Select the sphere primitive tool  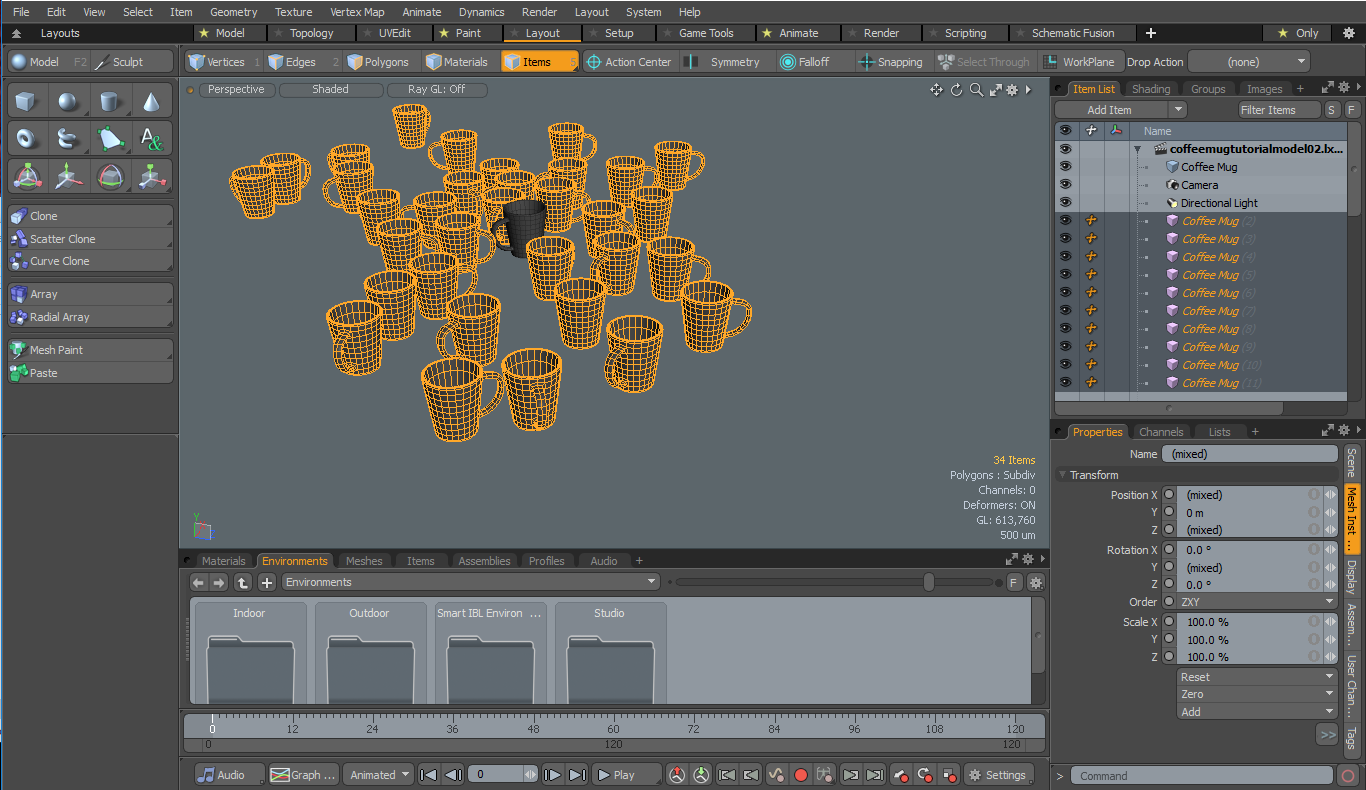68,102
